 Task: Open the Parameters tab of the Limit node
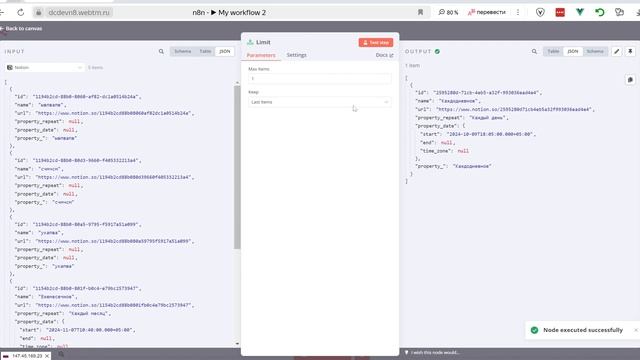click(261, 55)
